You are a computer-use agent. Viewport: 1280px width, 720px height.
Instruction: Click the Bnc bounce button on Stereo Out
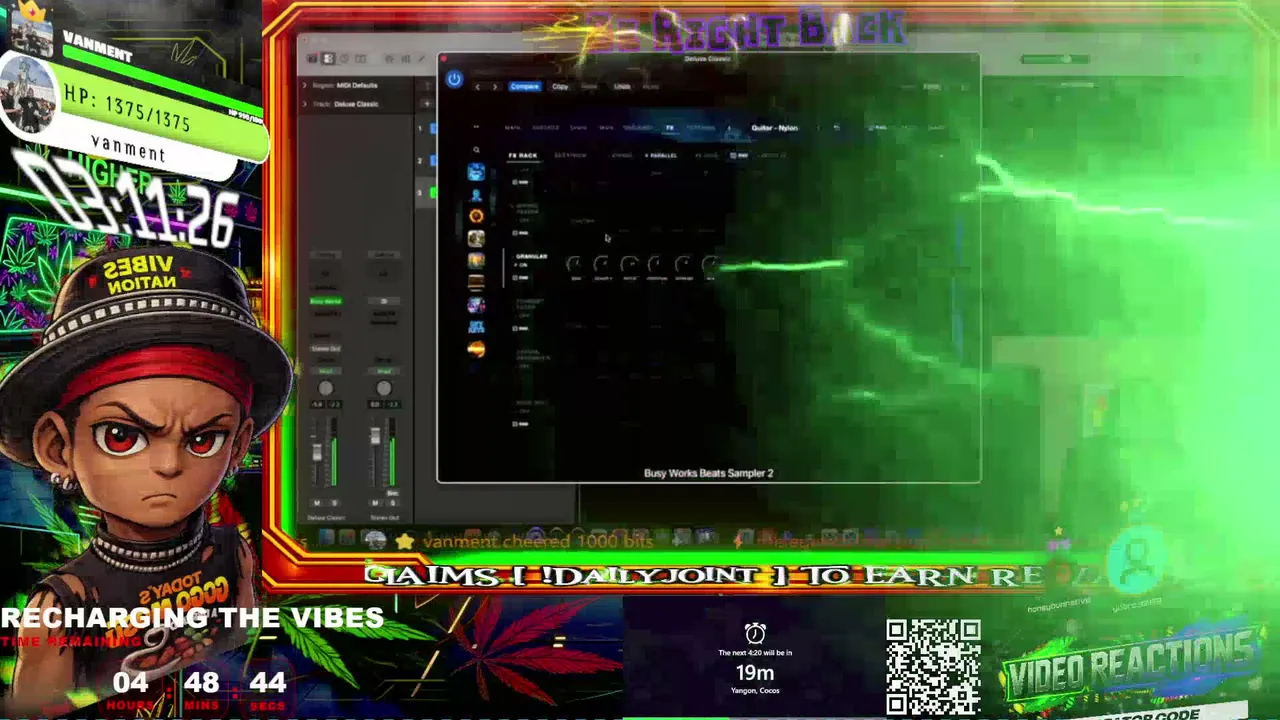click(393, 493)
